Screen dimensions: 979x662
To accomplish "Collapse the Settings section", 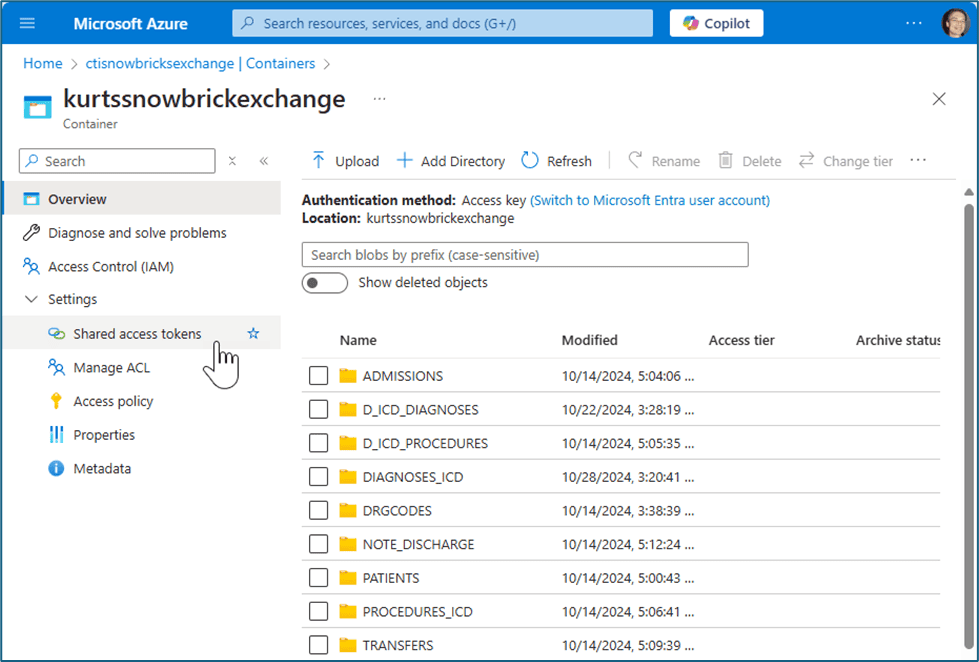I will [31, 299].
